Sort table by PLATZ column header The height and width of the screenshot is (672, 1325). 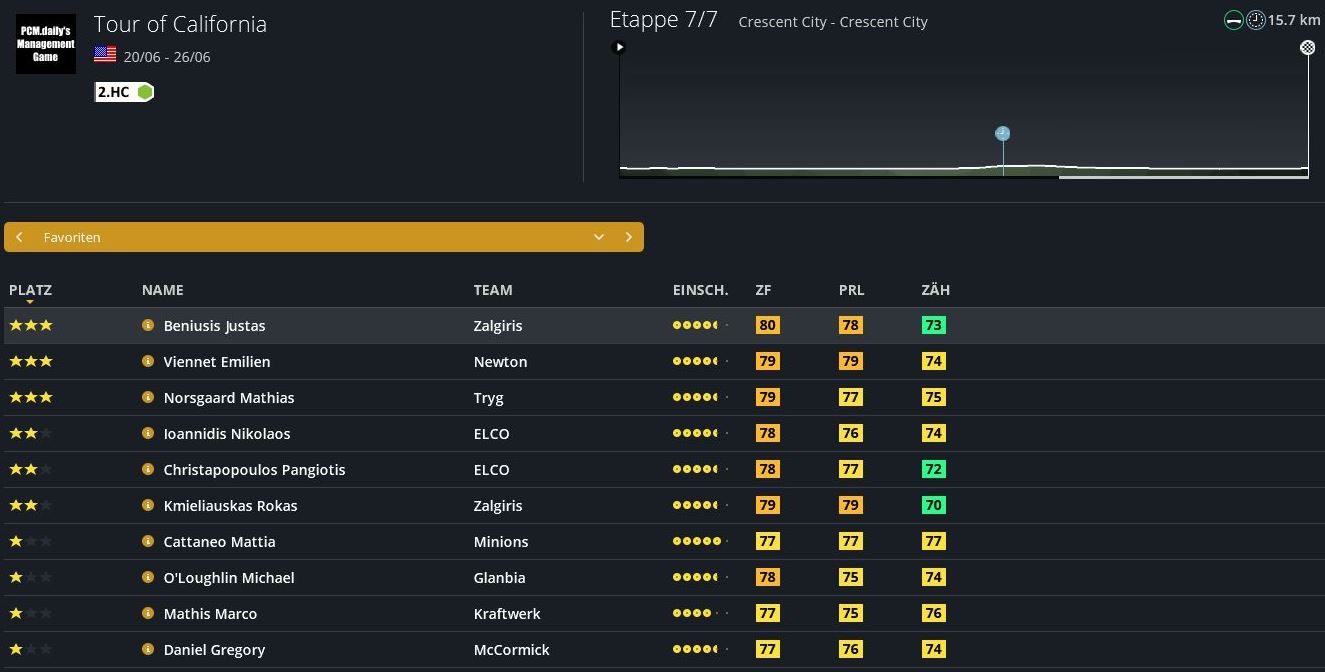coord(30,290)
